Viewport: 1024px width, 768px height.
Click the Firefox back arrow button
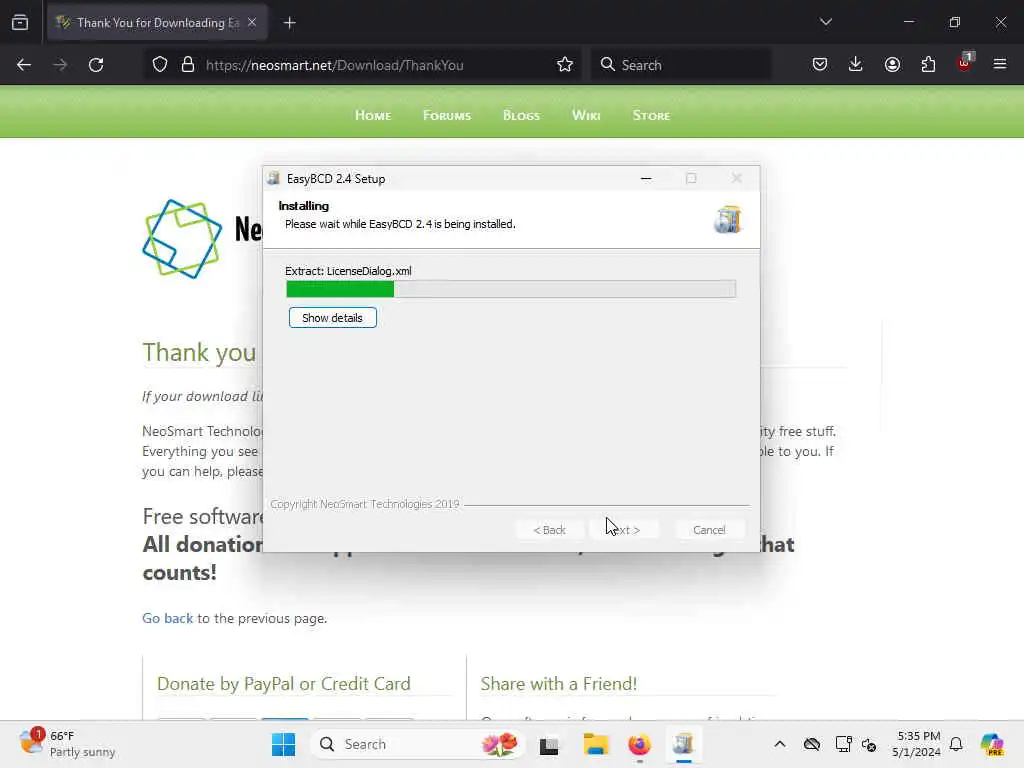coord(24,65)
